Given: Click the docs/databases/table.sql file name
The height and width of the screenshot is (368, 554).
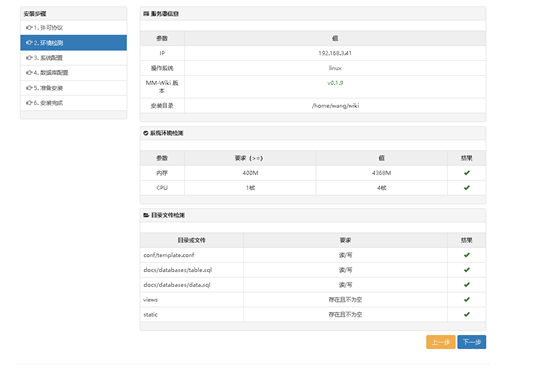Looking at the screenshot, I should (x=177, y=270).
